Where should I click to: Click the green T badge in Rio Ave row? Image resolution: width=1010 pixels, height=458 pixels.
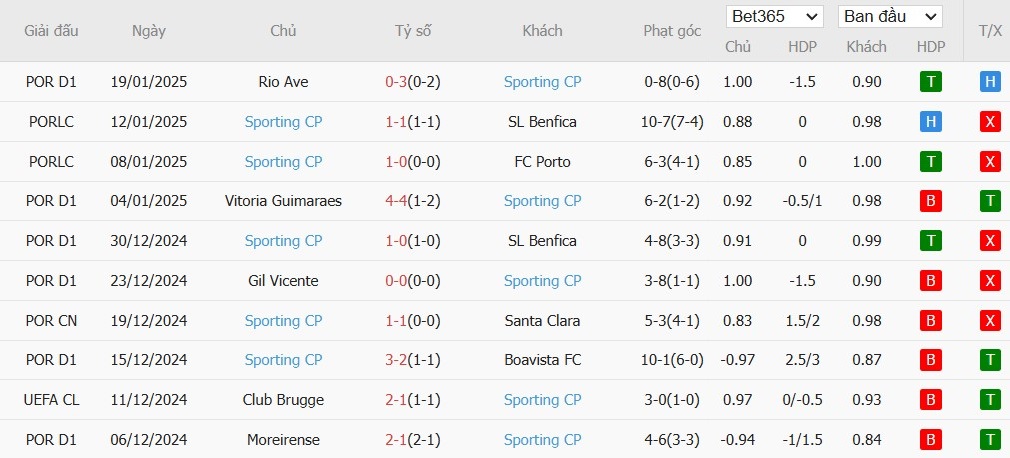pyautogui.click(x=931, y=82)
